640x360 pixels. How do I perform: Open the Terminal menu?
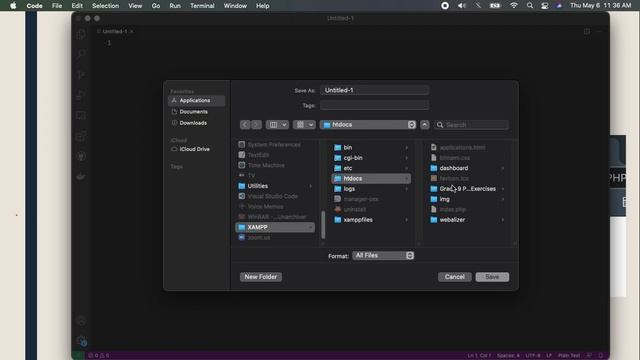[x=202, y=6]
